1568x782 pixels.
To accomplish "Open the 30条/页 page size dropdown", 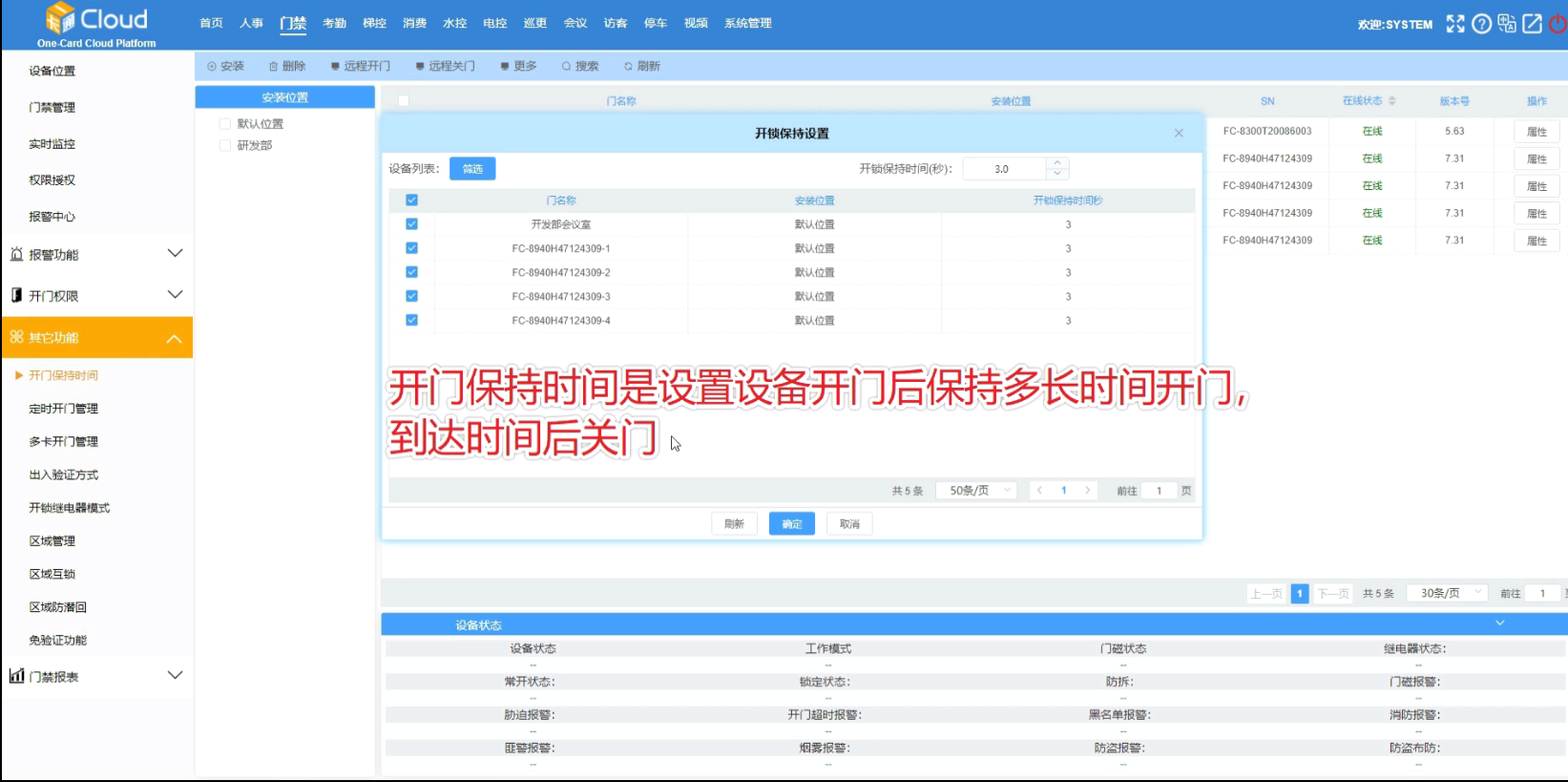I will 1448,593.
